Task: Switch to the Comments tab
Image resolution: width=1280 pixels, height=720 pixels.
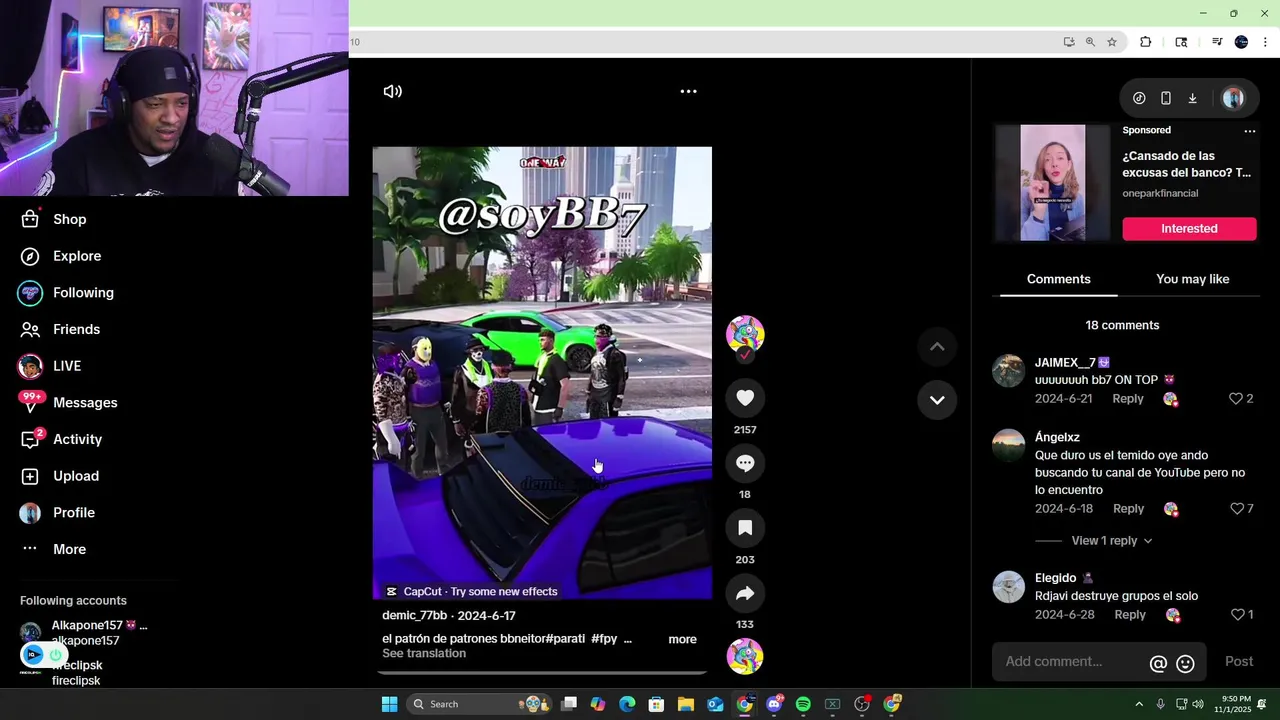Action: coord(1058,279)
